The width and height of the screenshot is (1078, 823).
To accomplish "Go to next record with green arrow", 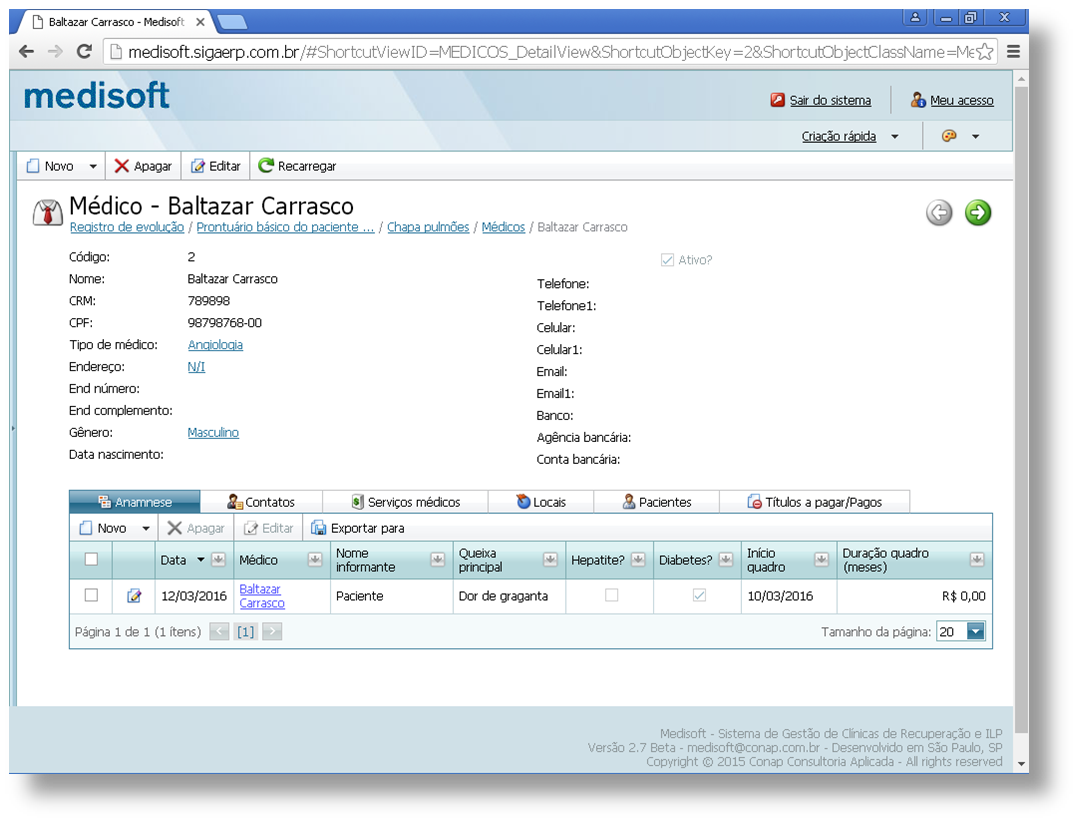I will (978, 212).
